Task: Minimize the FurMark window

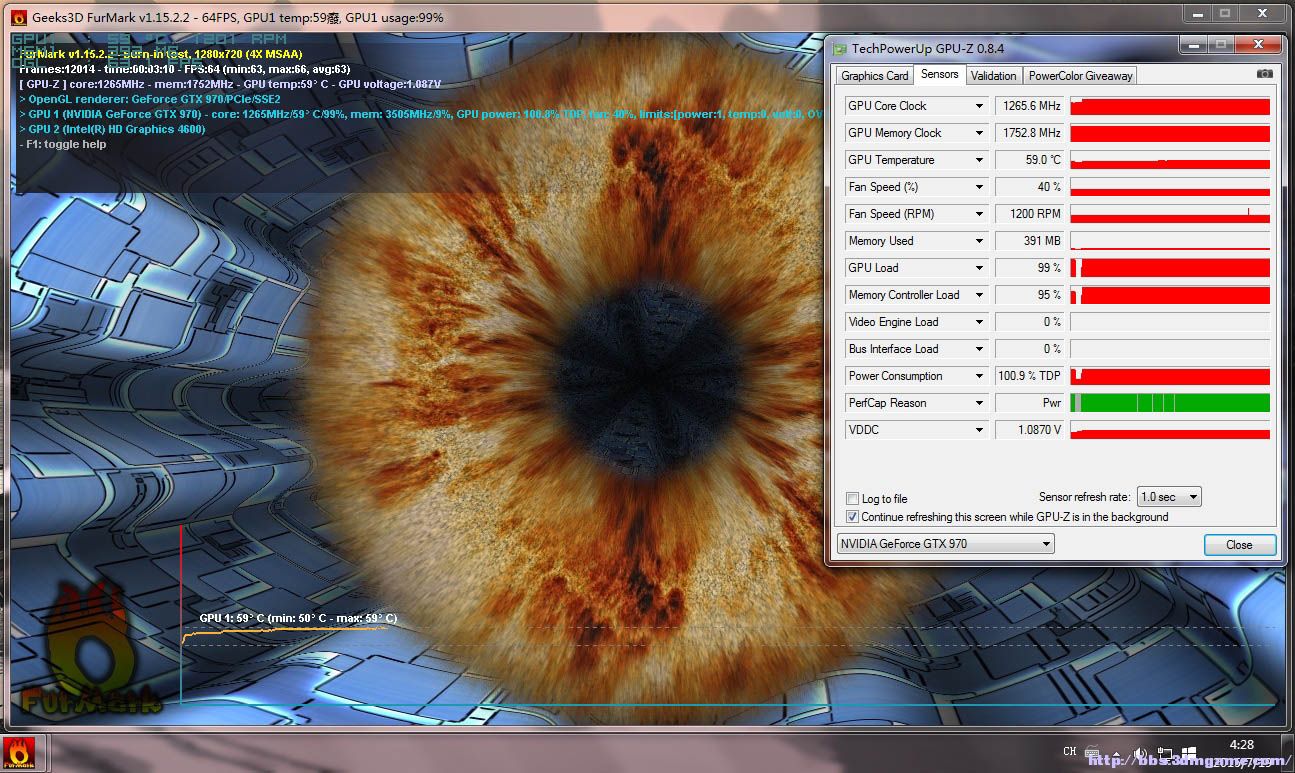Action: point(1197,13)
